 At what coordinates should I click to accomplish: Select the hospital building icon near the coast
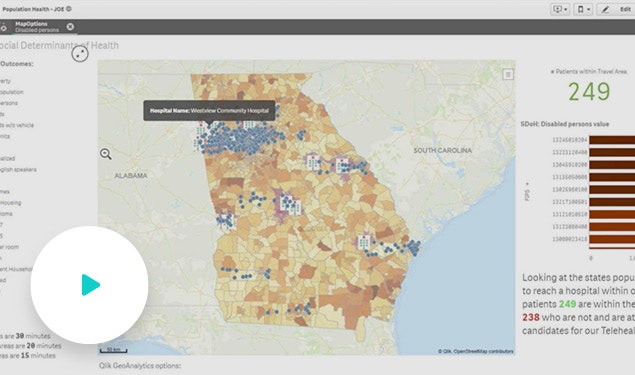point(364,241)
